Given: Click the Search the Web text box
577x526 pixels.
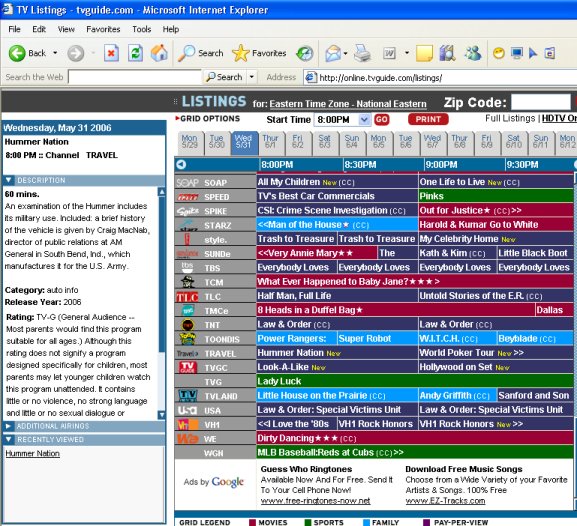Looking at the screenshot, I should [x=135, y=77].
